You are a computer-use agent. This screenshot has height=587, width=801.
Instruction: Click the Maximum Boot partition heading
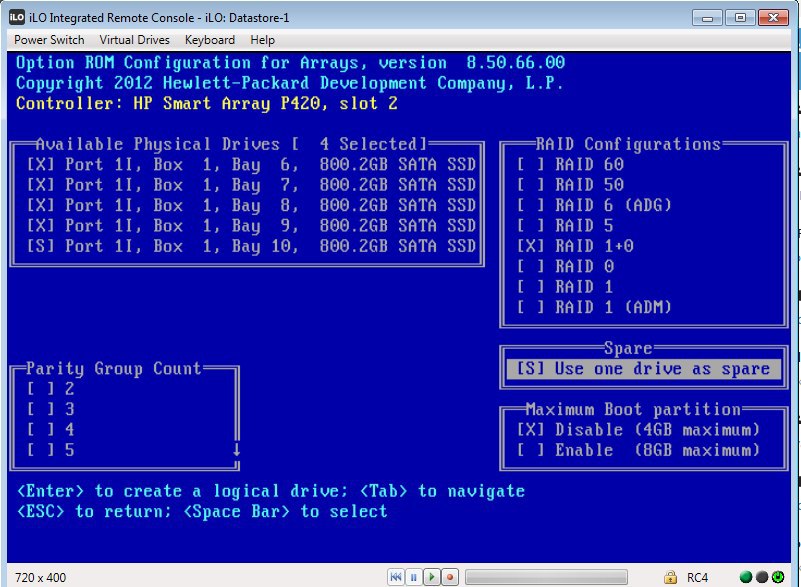tap(633, 409)
